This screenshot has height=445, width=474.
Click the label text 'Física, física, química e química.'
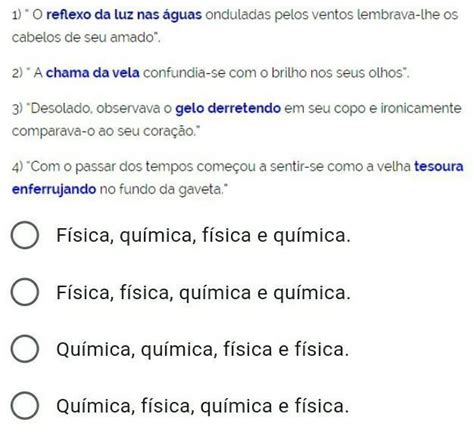coord(203,293)
